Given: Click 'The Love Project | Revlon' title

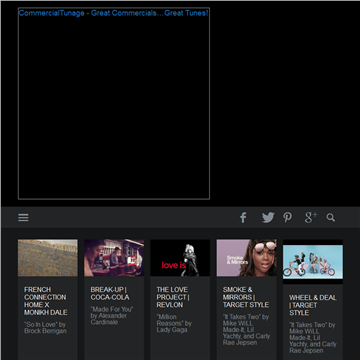Looking at the screenshot, I should pos(173,297).
